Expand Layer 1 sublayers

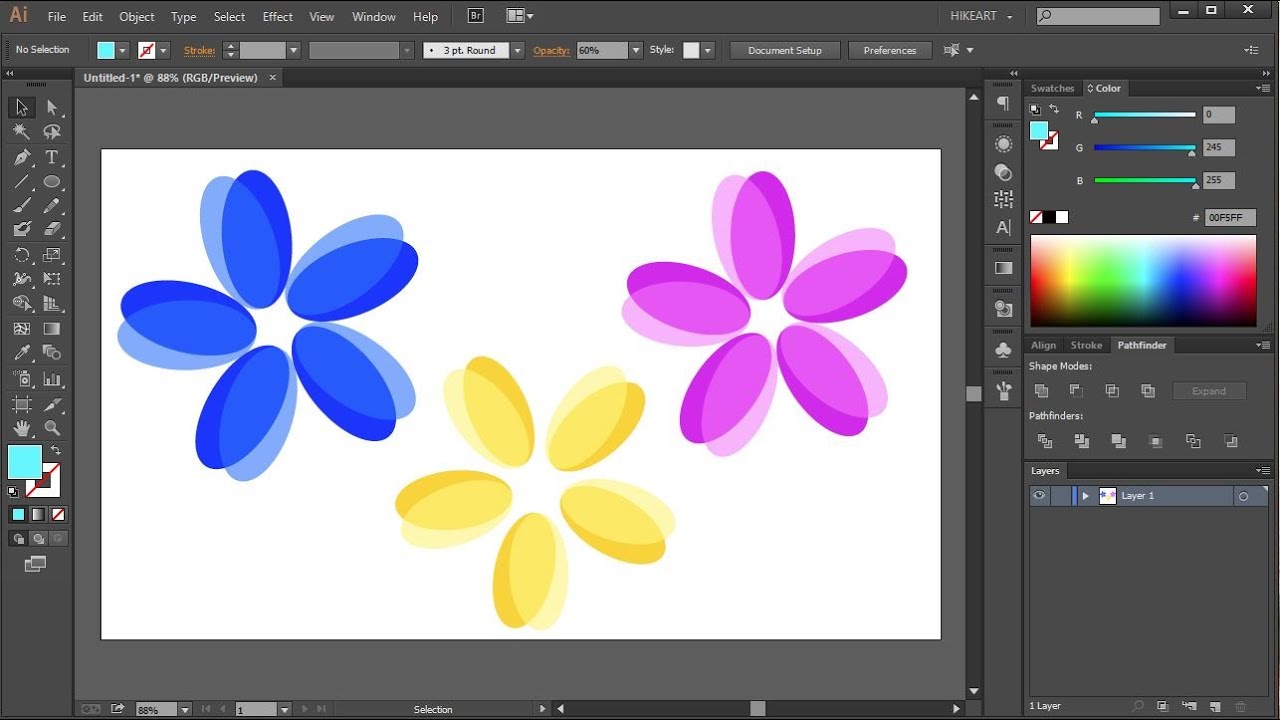(x=1085, y=496)
